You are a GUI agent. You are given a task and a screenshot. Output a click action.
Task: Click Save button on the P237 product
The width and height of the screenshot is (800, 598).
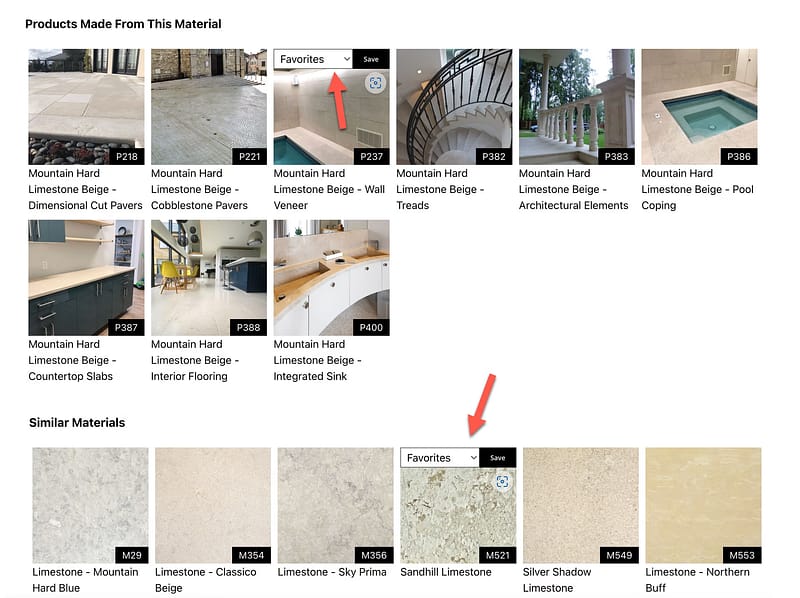(x=371, y=59)
